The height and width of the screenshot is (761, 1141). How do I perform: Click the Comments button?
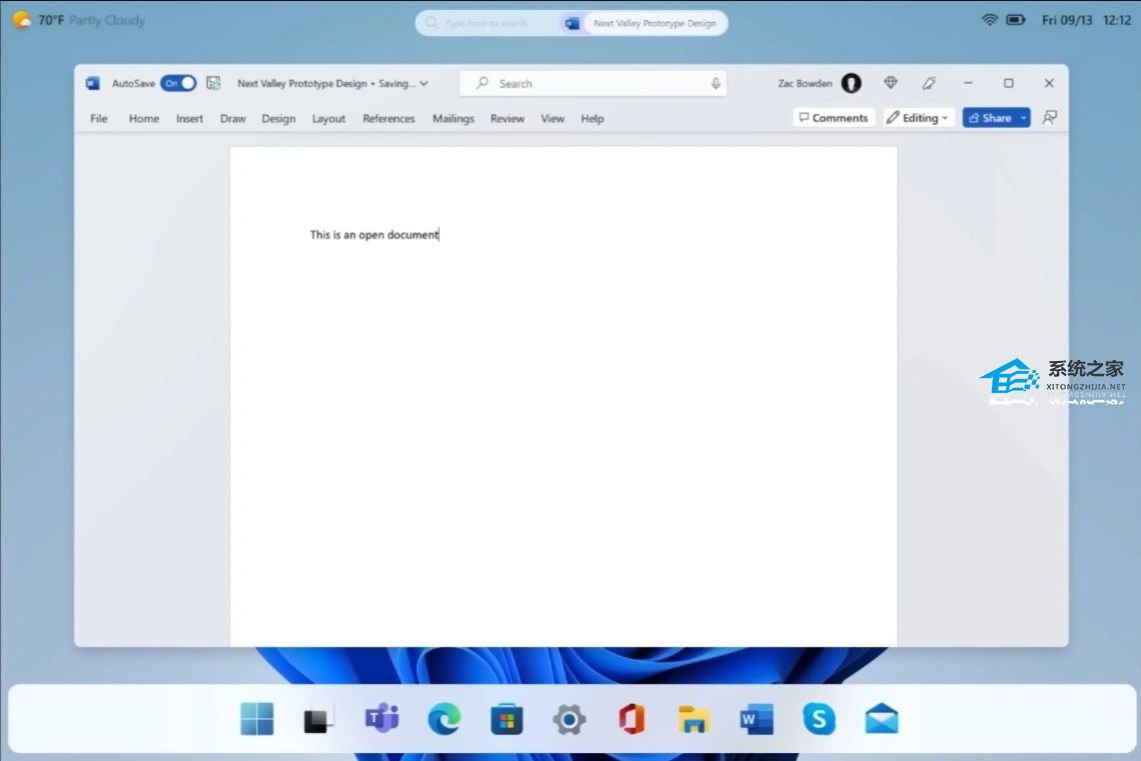tap(834, 118)
